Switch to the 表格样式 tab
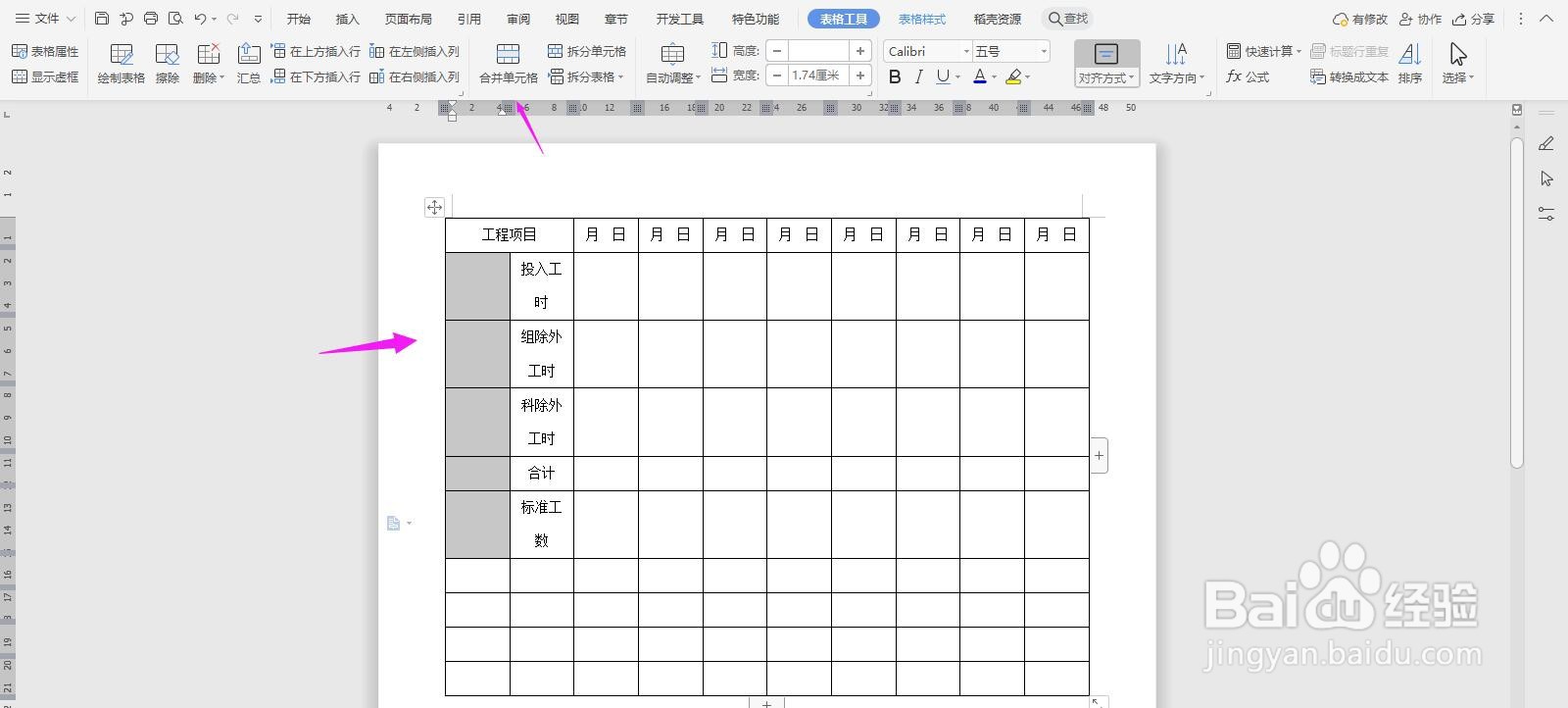 922,19
